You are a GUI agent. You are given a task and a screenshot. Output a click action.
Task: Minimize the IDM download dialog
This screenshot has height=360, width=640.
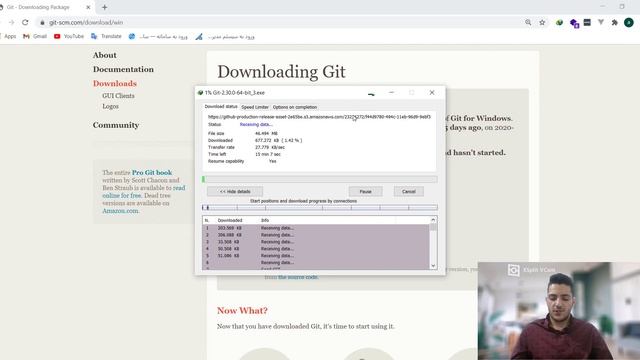391,93
